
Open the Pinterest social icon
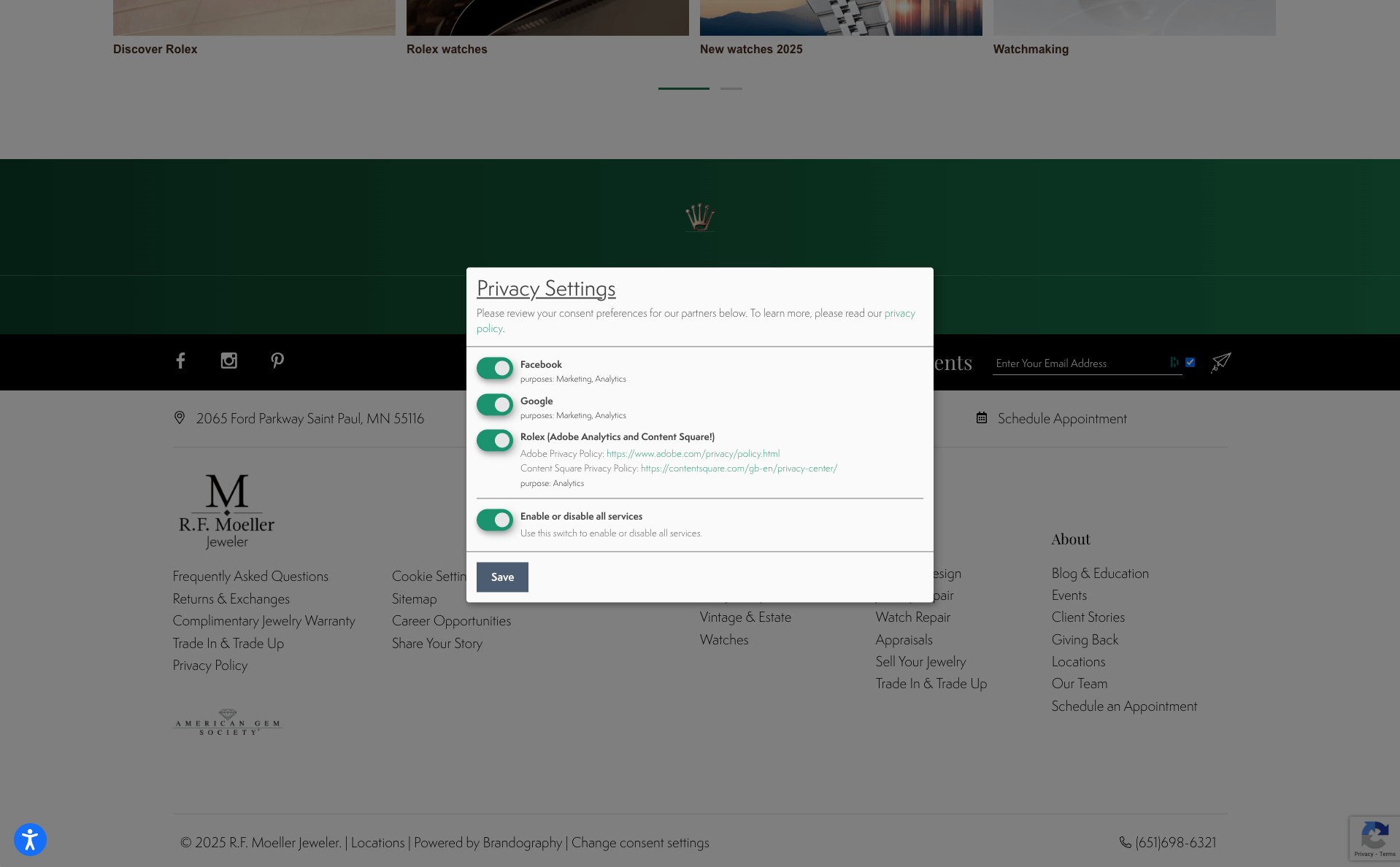(277, 361)
